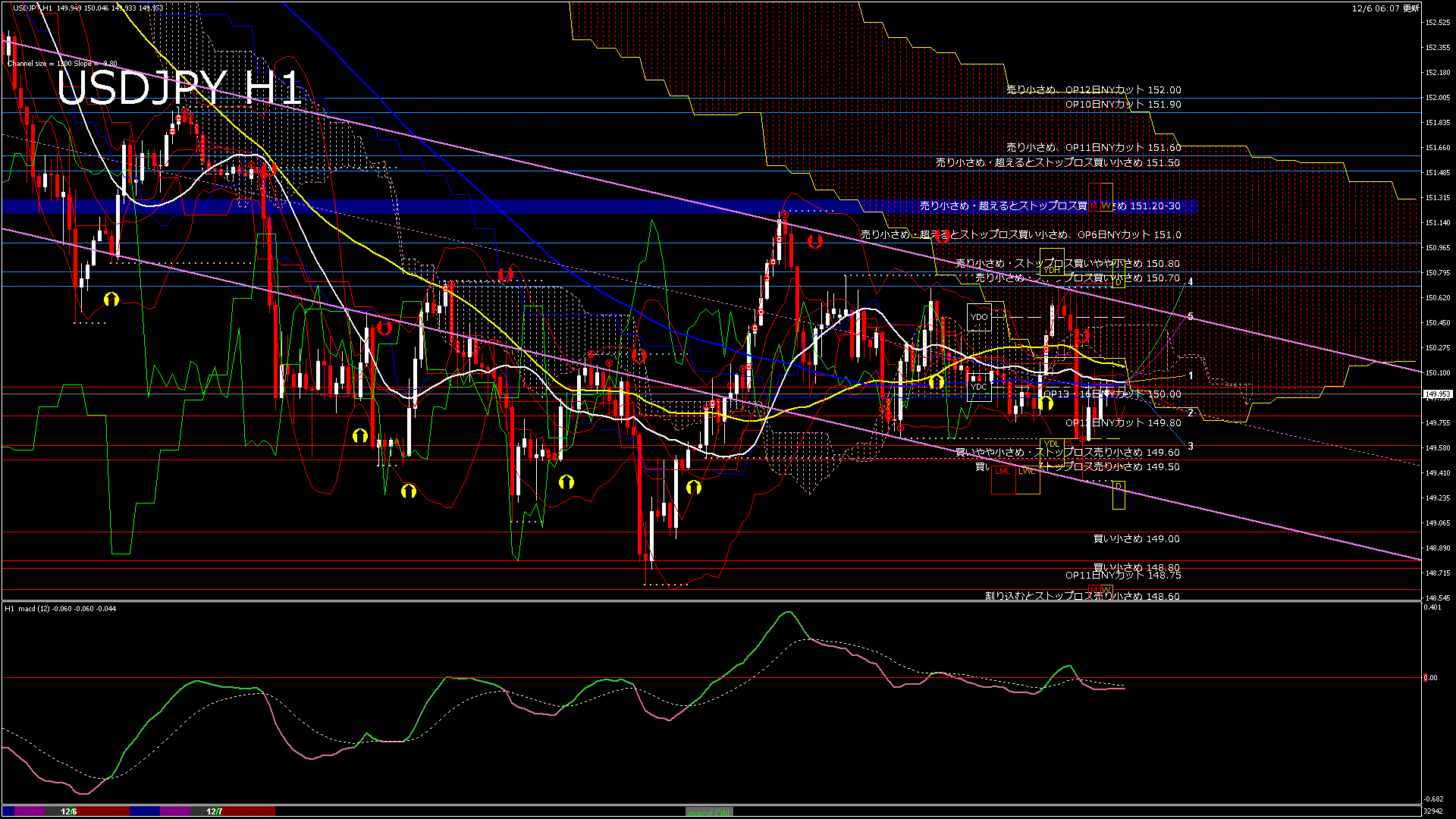Toggle the macd ON button
1456x819 pixels.
point(709,812)
